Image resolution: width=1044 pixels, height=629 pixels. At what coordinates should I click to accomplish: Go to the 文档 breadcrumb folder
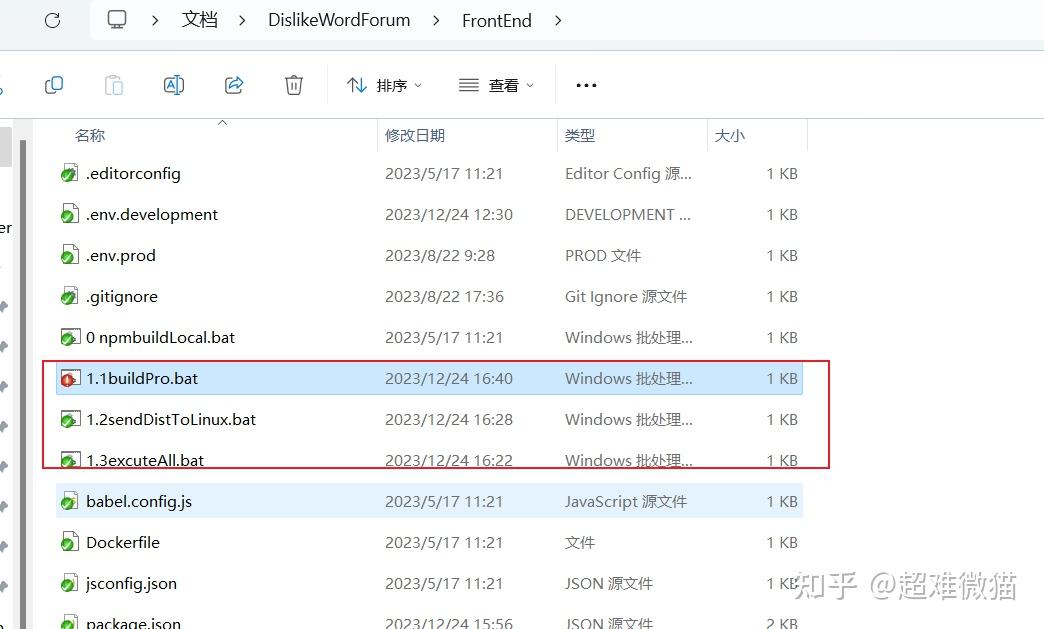(200, 20)
